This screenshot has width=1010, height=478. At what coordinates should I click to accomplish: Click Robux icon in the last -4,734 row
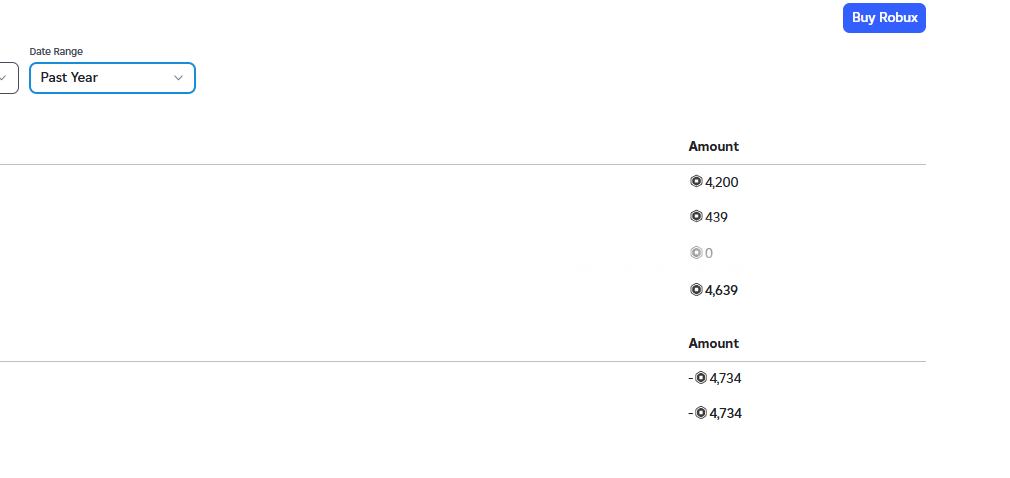[701, 412]
